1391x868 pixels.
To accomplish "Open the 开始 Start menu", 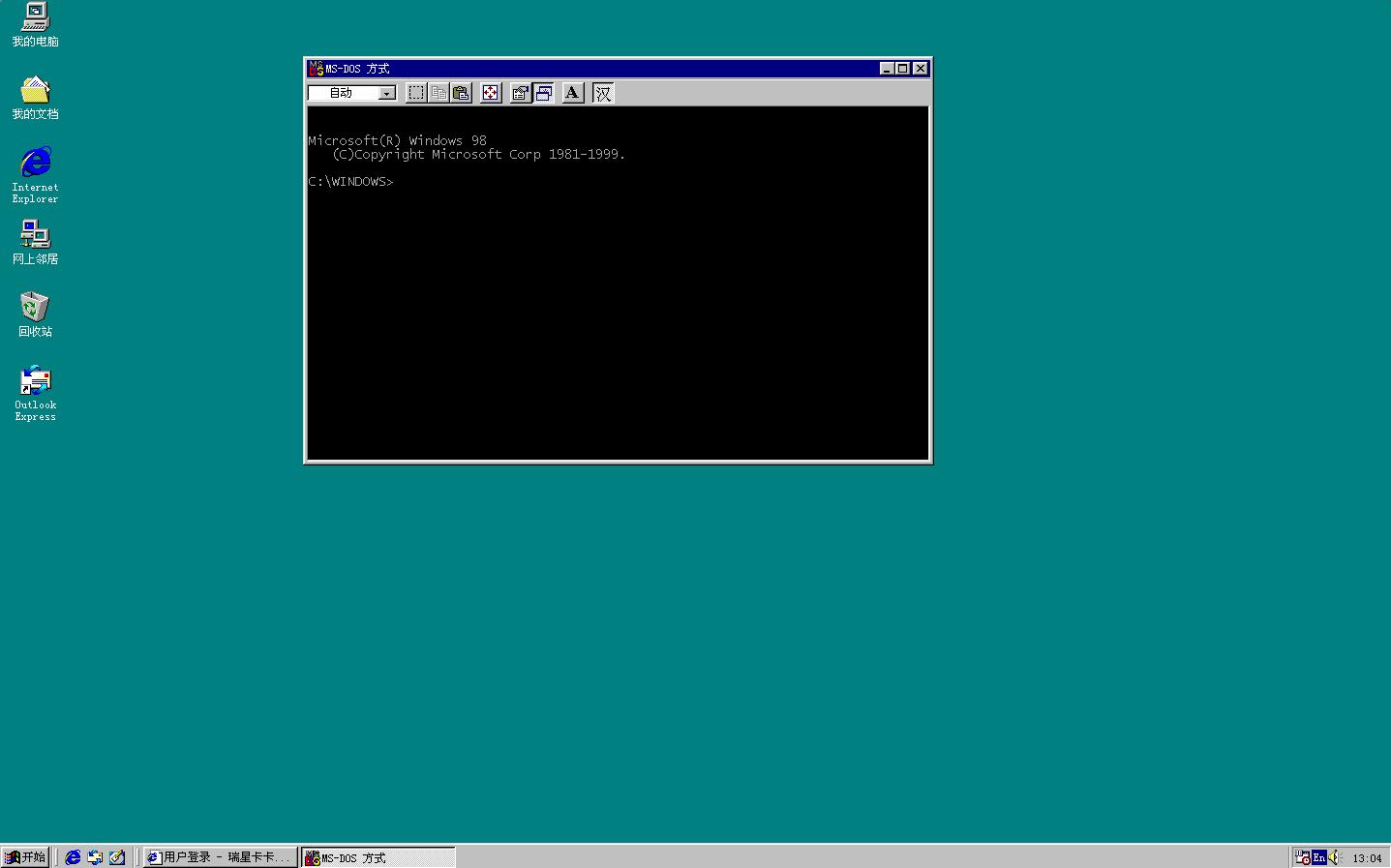I will (25, 857).
